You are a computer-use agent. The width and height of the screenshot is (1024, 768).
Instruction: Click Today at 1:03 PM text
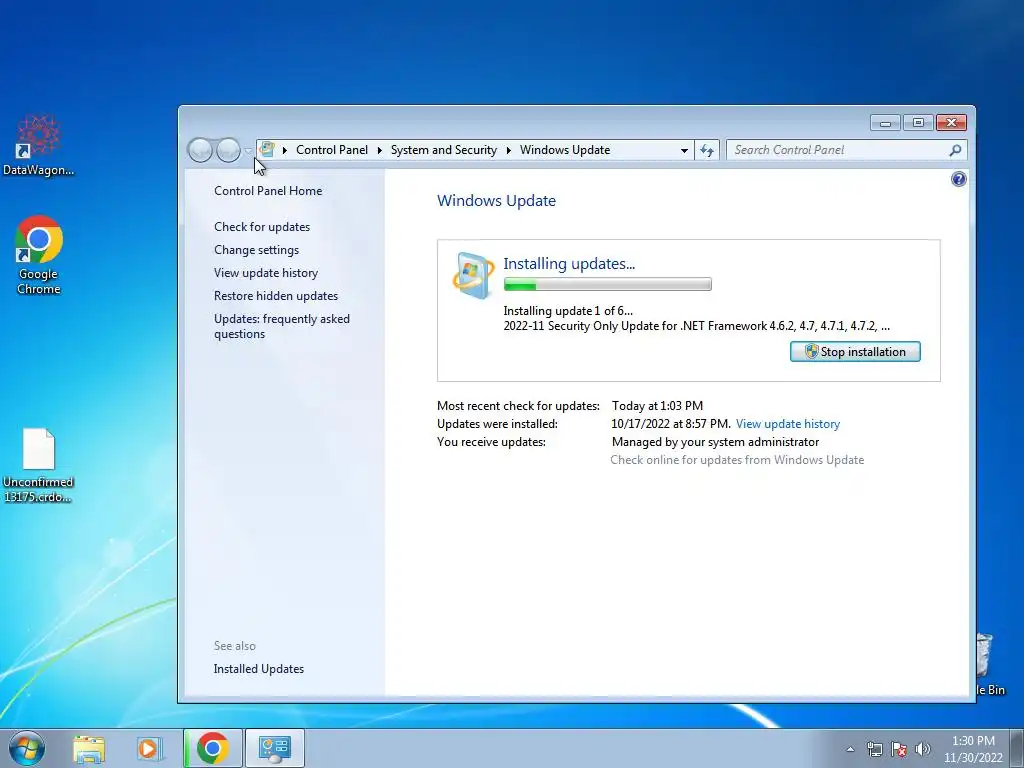(657, 406)
